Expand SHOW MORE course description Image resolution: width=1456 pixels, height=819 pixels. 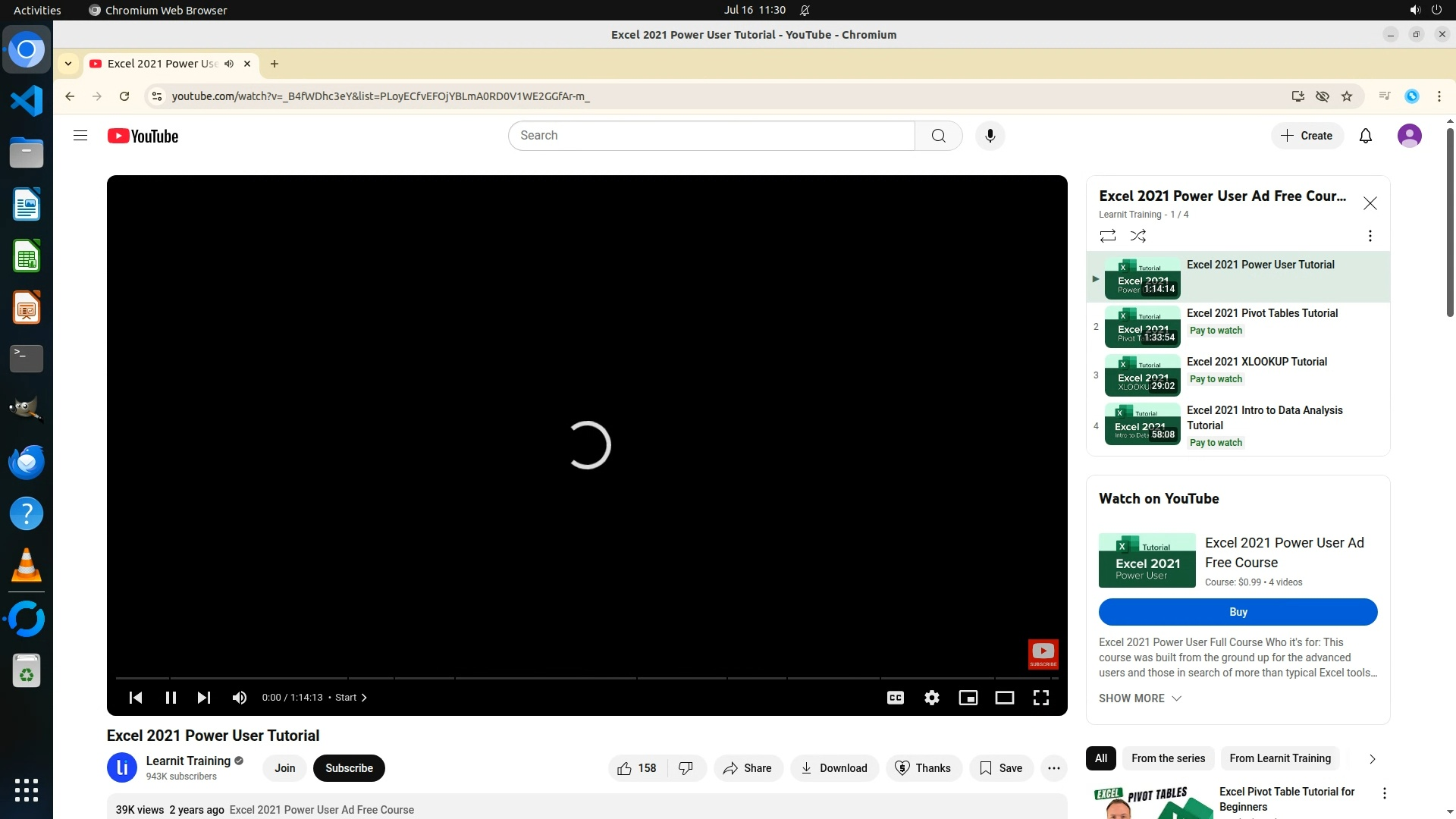coord(1140,698)
